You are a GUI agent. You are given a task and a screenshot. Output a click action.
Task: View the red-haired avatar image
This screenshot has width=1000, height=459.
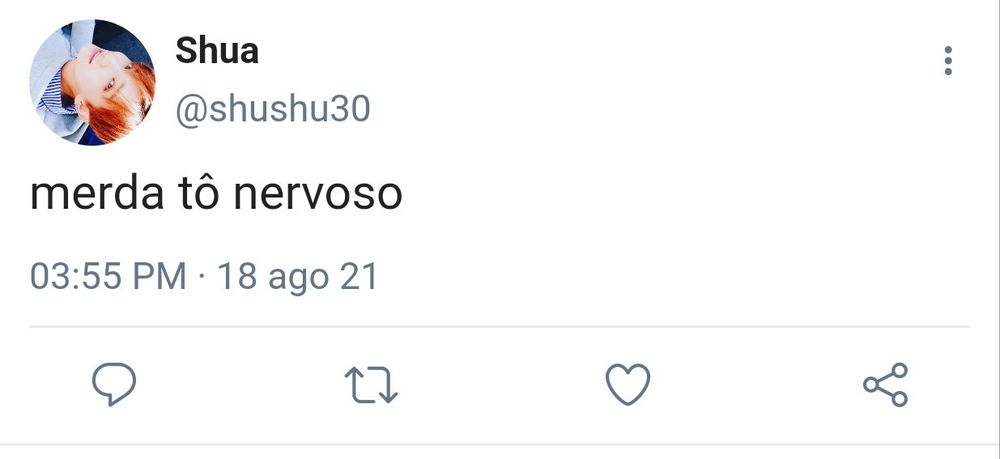click(x=92, y=82)
